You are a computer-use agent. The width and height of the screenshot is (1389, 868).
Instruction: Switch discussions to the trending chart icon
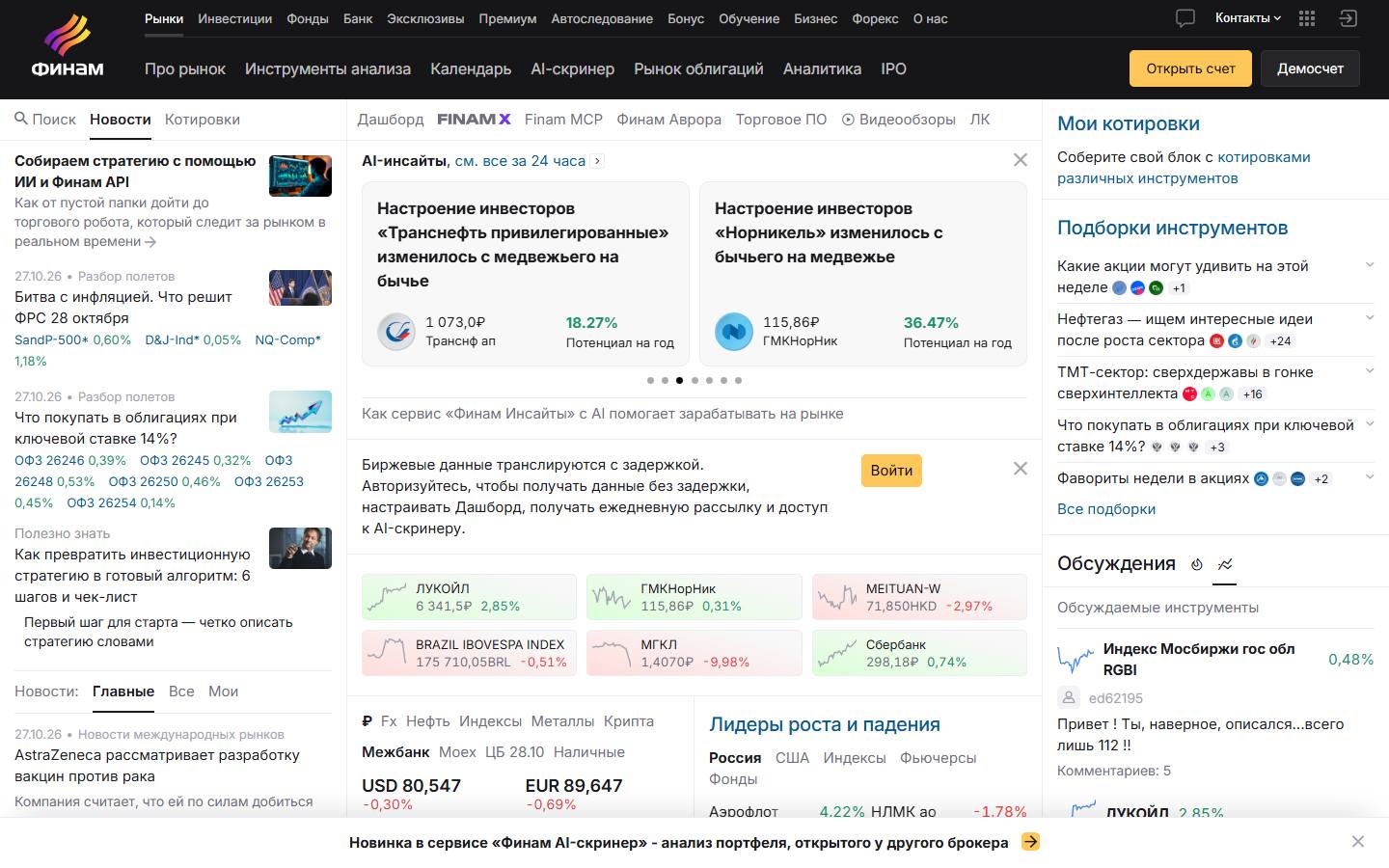(x=1225, y=564)
